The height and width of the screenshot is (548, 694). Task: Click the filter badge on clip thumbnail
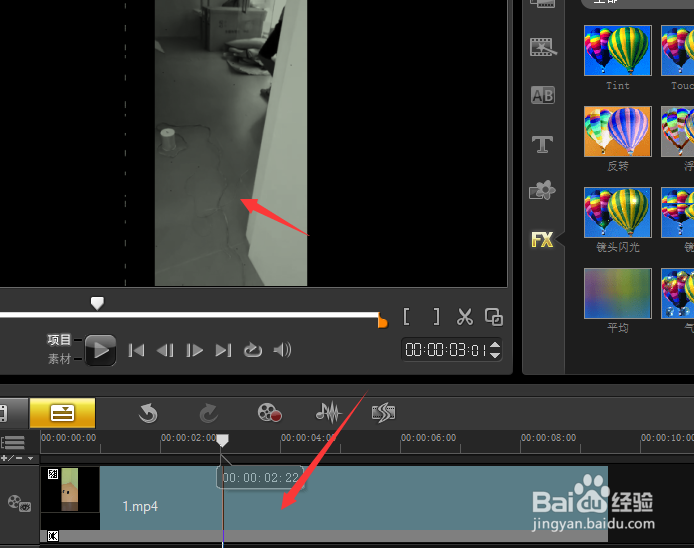tap(53, 474)
